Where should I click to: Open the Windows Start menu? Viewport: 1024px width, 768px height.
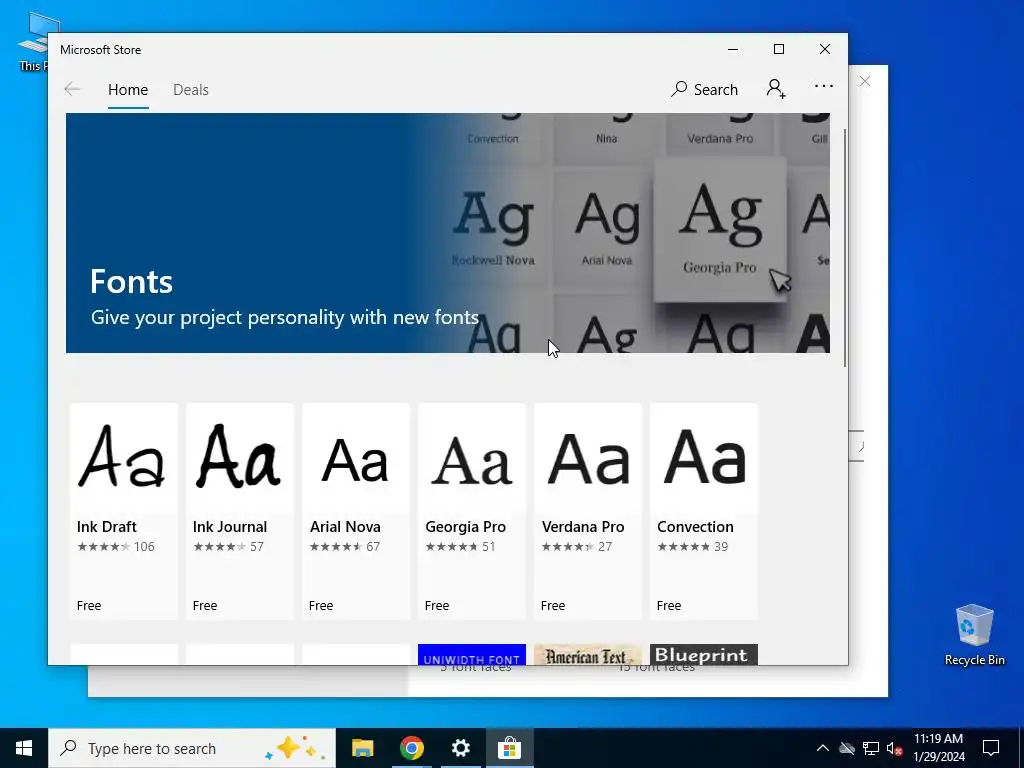pos(24,748)
